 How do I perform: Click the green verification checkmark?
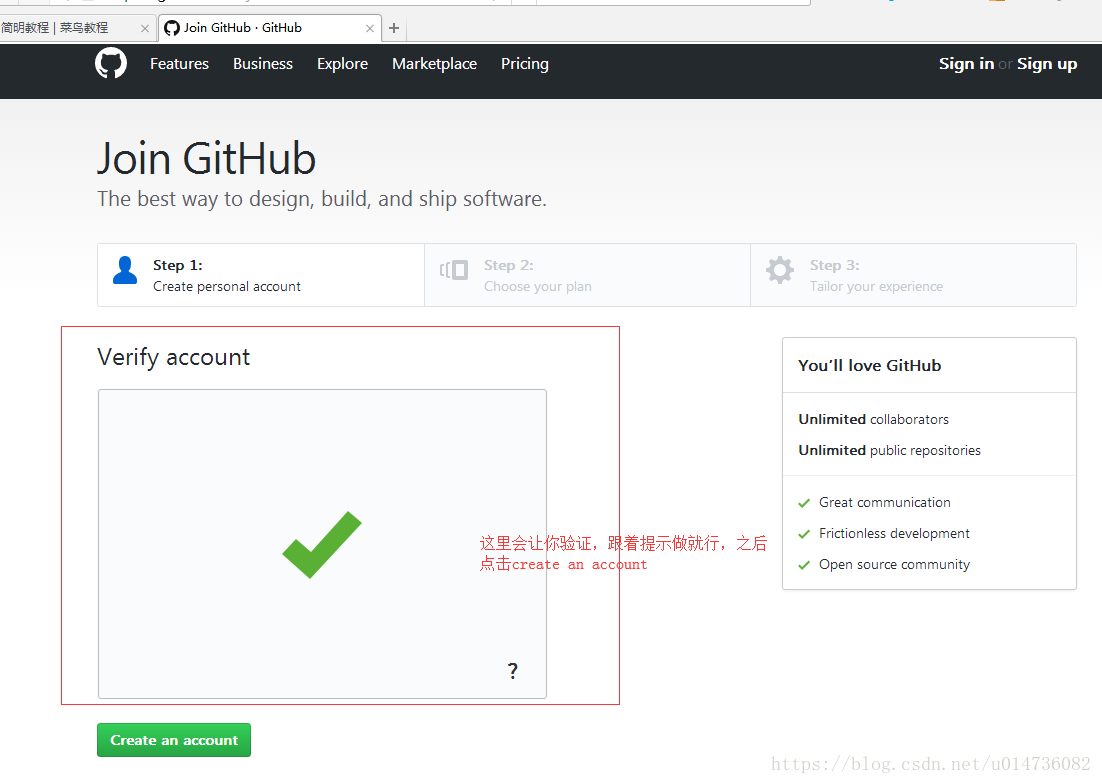click(x=322, y=544)
